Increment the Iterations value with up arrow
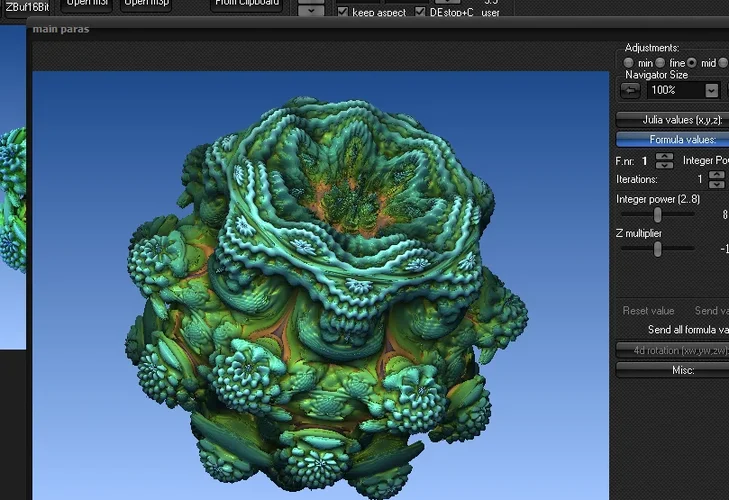This screenshot has height=500, width=729. click(x=717, y=175)
